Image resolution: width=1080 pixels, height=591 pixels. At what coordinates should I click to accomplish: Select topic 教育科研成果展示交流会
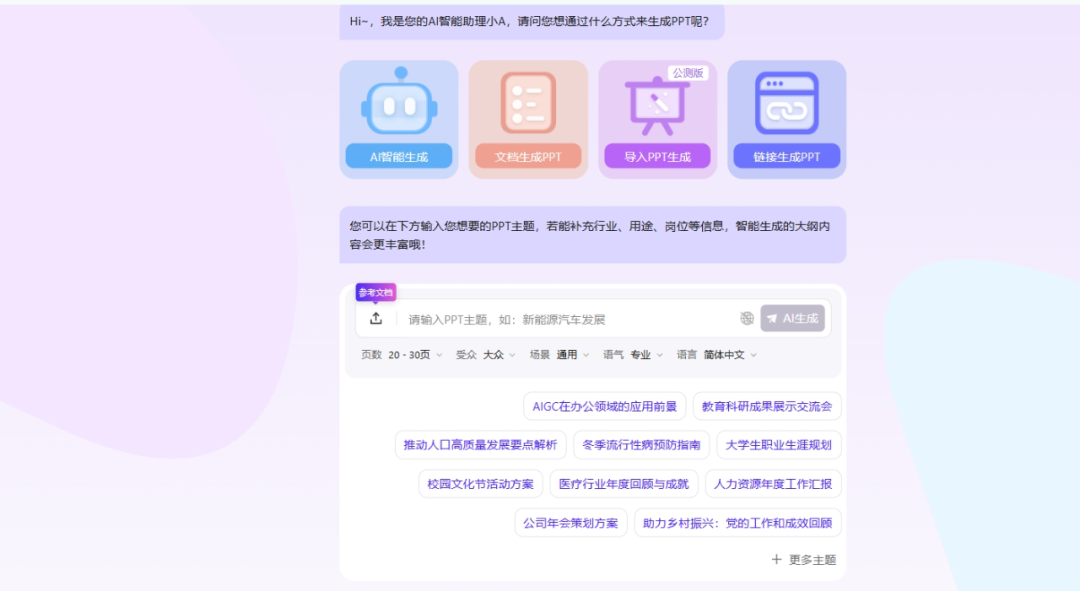(767, 406)
